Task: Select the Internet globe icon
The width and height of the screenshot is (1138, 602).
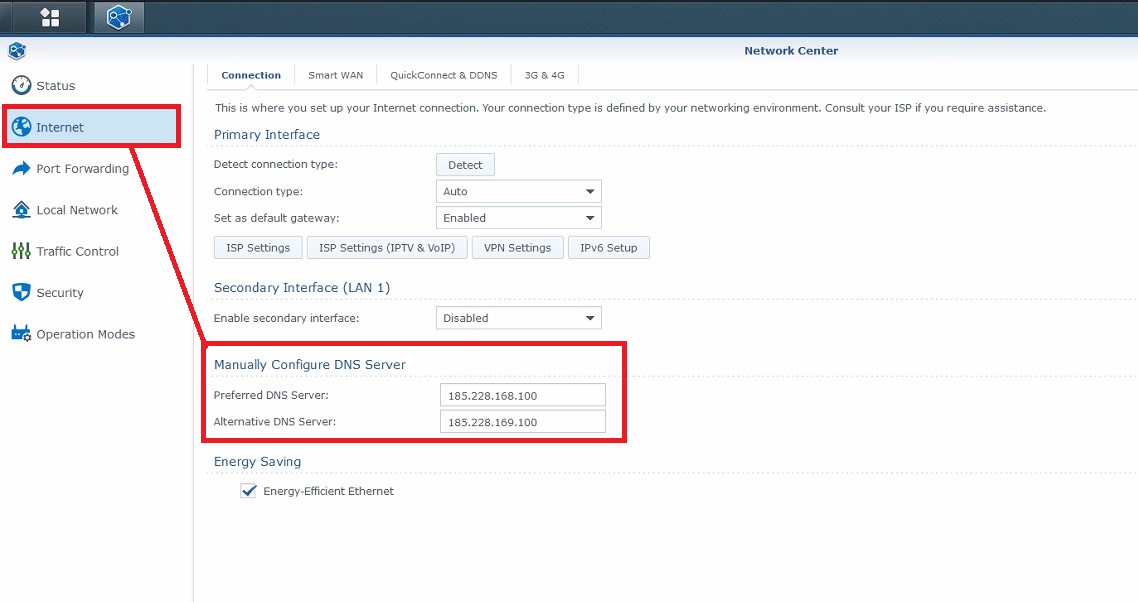Action: pos(21,127)
